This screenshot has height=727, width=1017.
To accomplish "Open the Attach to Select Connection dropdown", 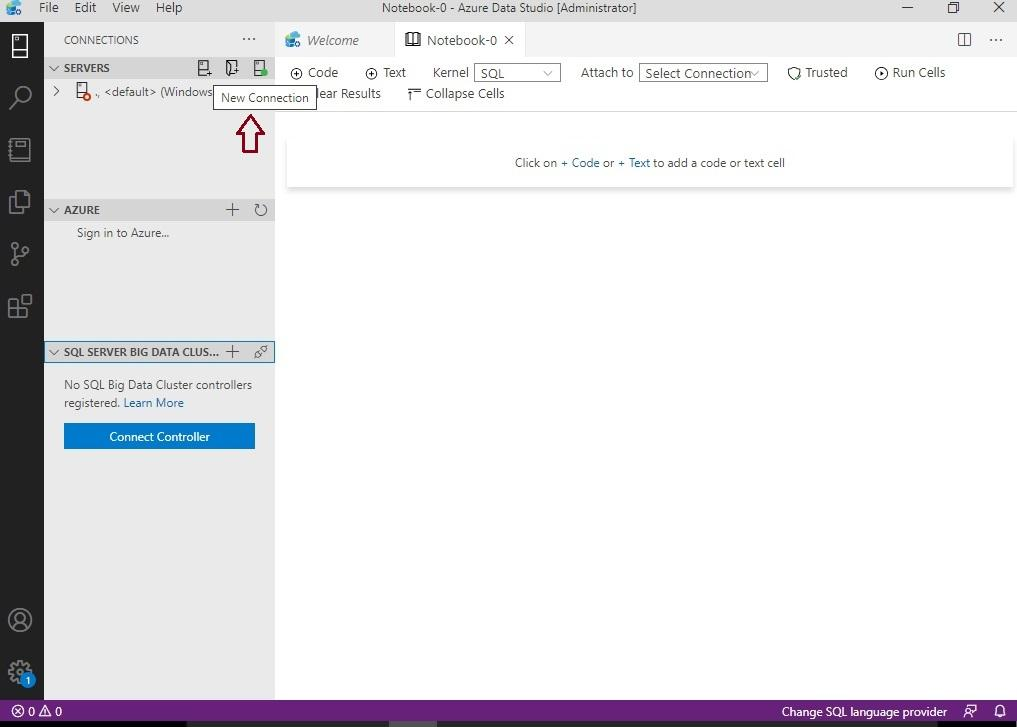I will coord(703,73).
